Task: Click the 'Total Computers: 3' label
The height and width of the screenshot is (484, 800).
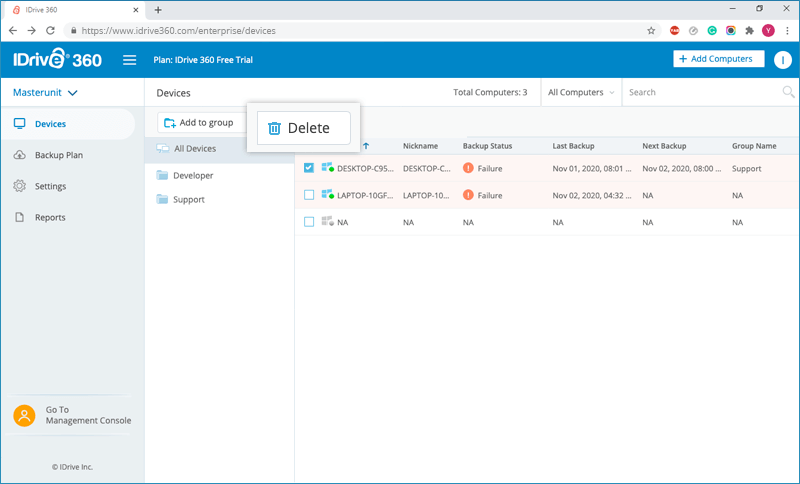Action: click(x=490, y=92)
